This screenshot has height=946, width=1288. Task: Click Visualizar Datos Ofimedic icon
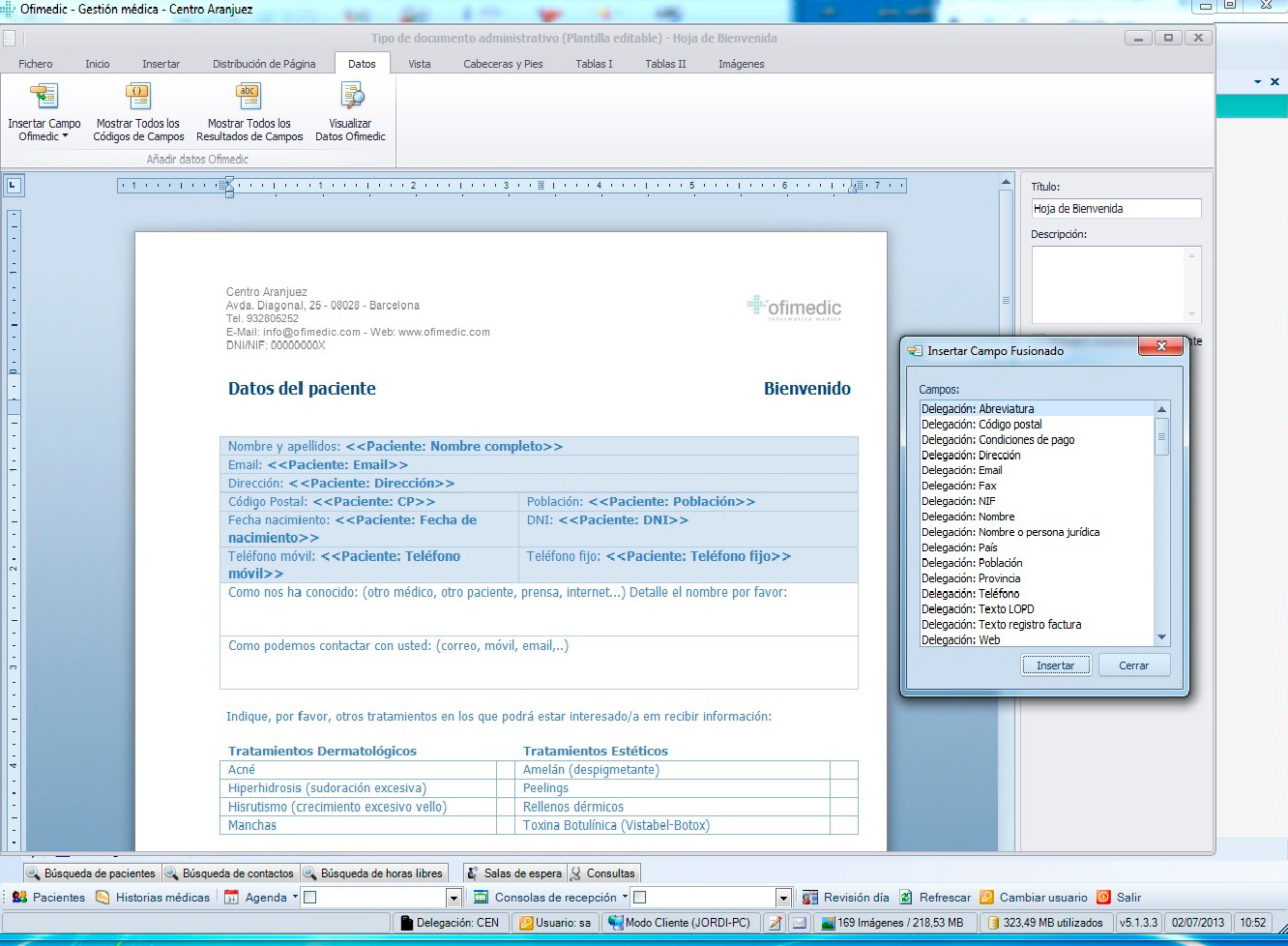tap(351, 97)
